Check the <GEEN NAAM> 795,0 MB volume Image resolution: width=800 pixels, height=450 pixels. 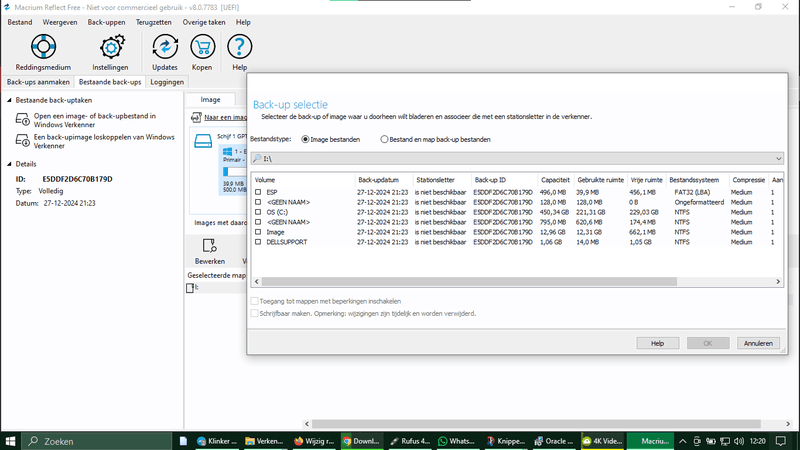(x=258, y=222)
